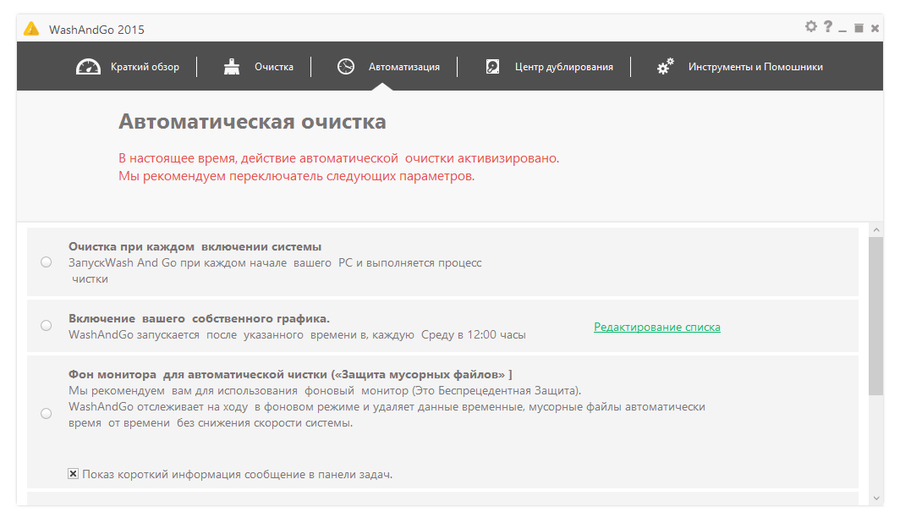
Task: Open the Краткий обзор tab
Action: point(145,67)
